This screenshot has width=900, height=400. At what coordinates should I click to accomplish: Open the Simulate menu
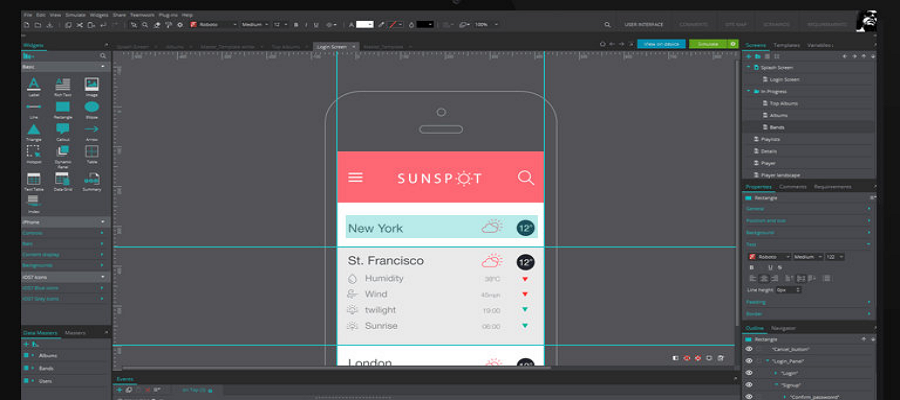[x=76, y=14]
